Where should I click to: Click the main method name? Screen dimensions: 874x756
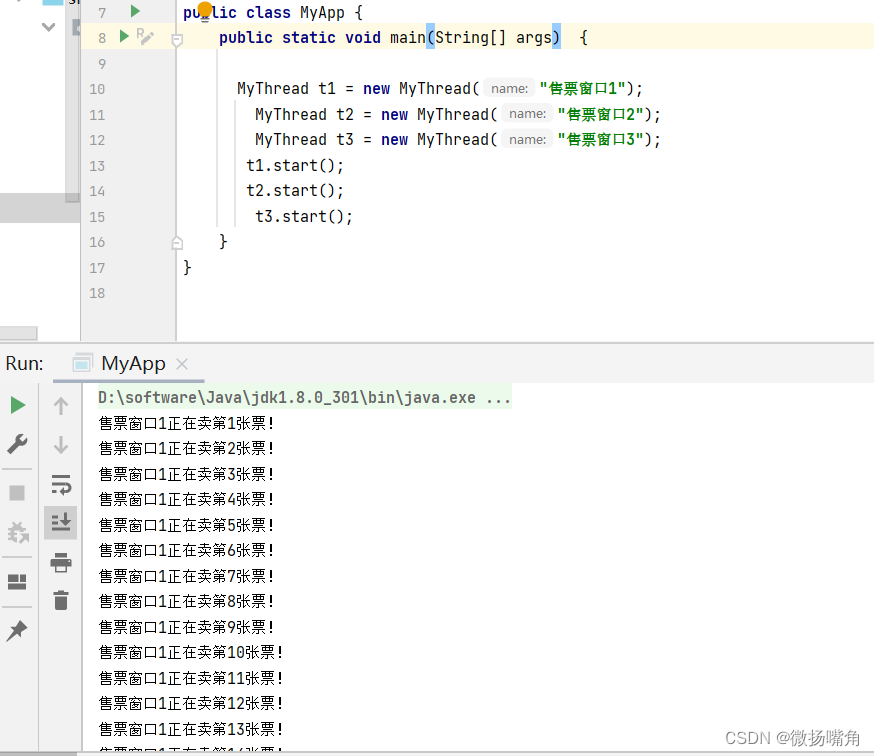407,37
